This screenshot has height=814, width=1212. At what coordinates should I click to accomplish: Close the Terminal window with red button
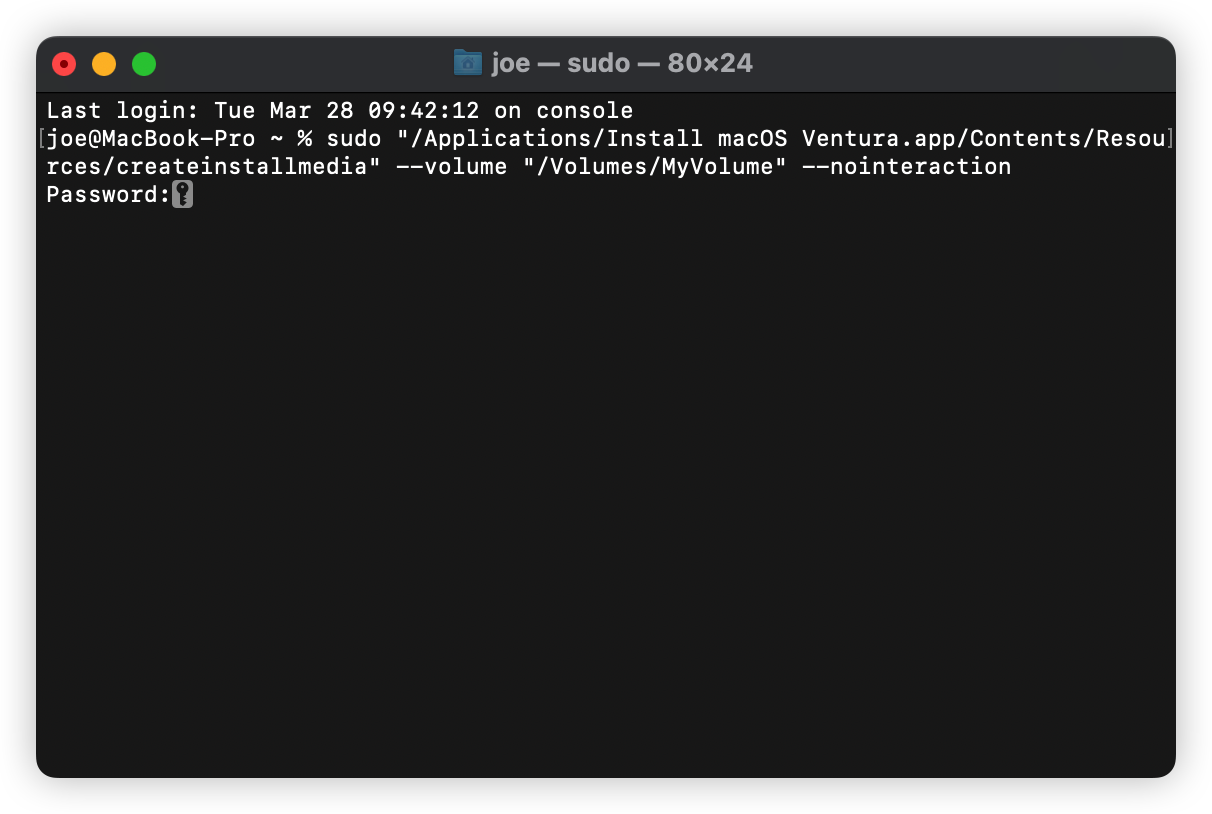[64, 64]
